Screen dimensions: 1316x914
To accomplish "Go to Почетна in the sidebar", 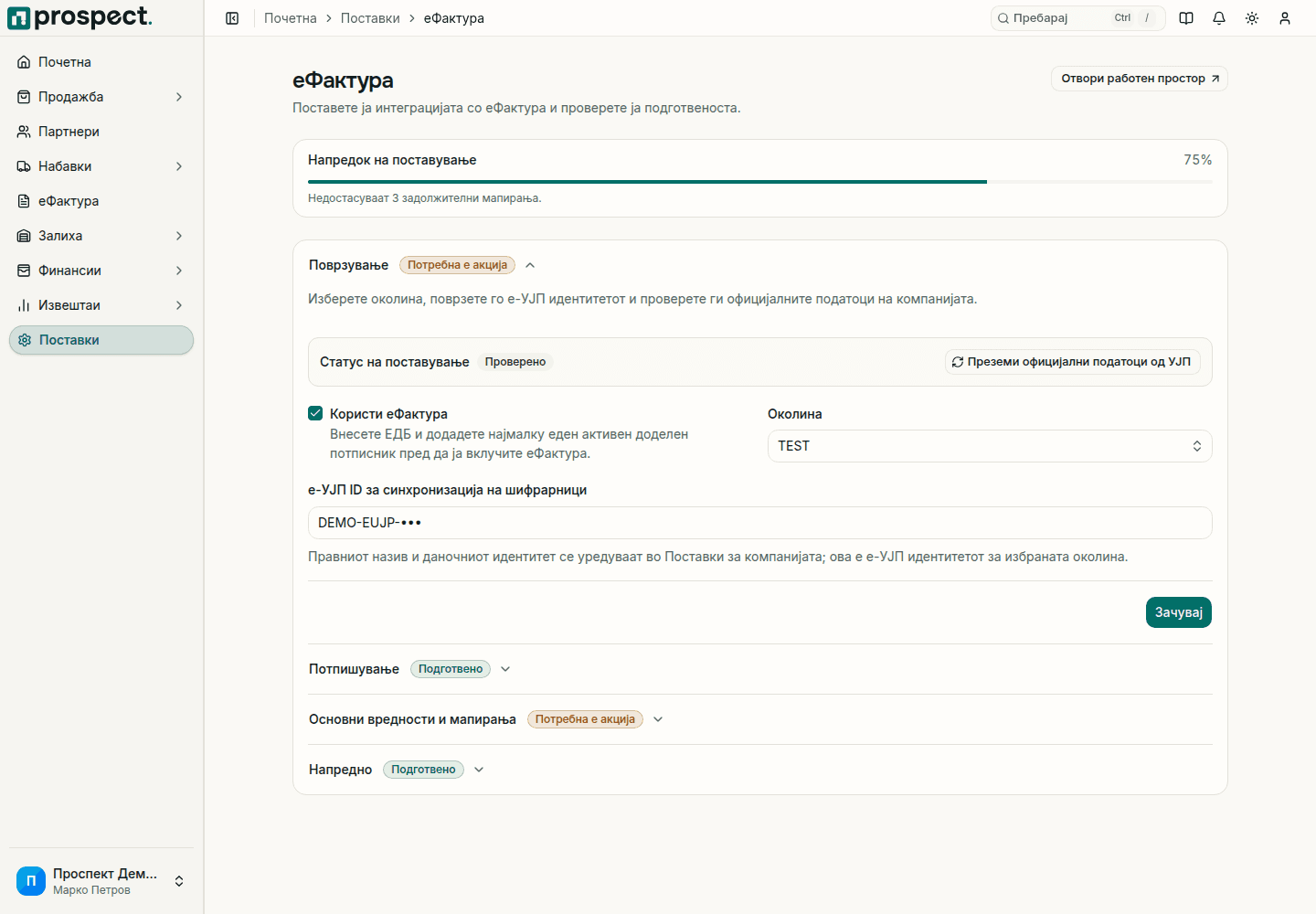I will (x=101, y=62).
